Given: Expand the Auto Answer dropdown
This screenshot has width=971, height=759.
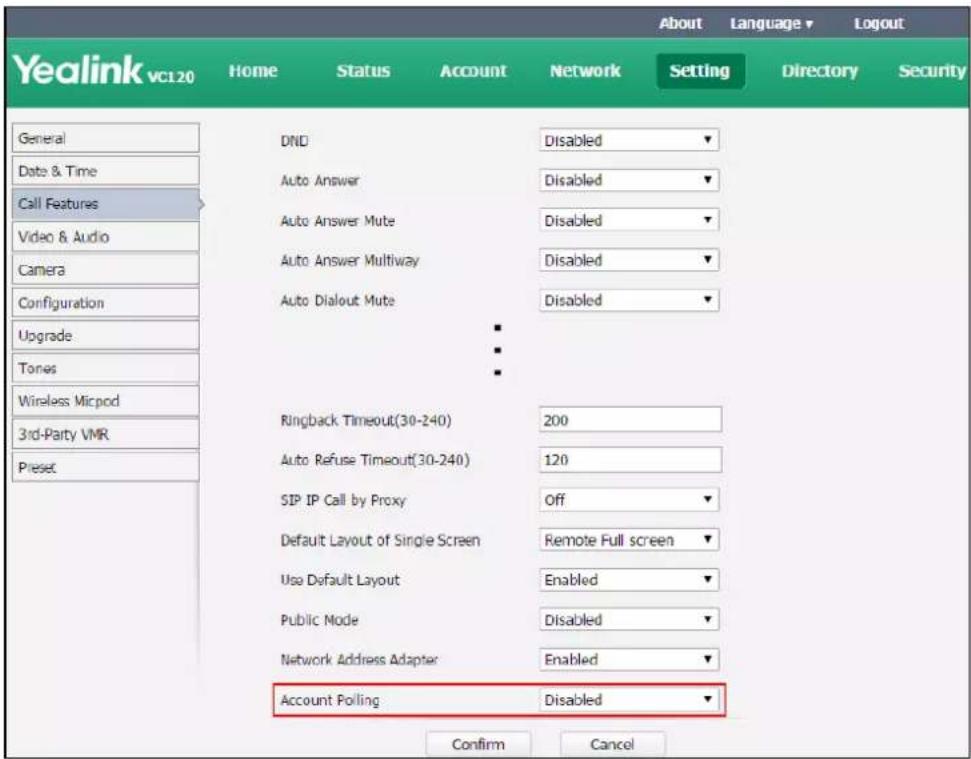Looking at the screenshot, I should [x=629, y=180].
